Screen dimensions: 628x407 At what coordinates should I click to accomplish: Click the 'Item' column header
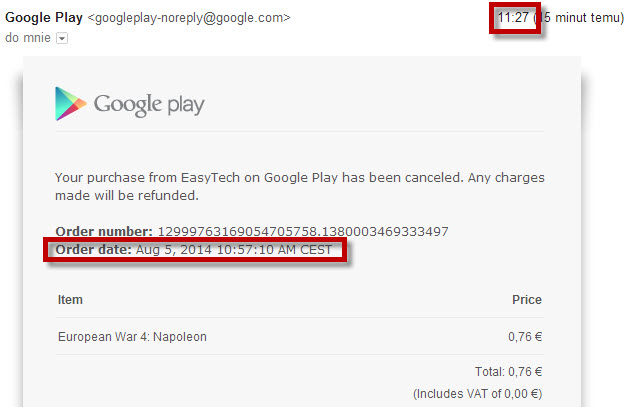(x=70, y=300)
